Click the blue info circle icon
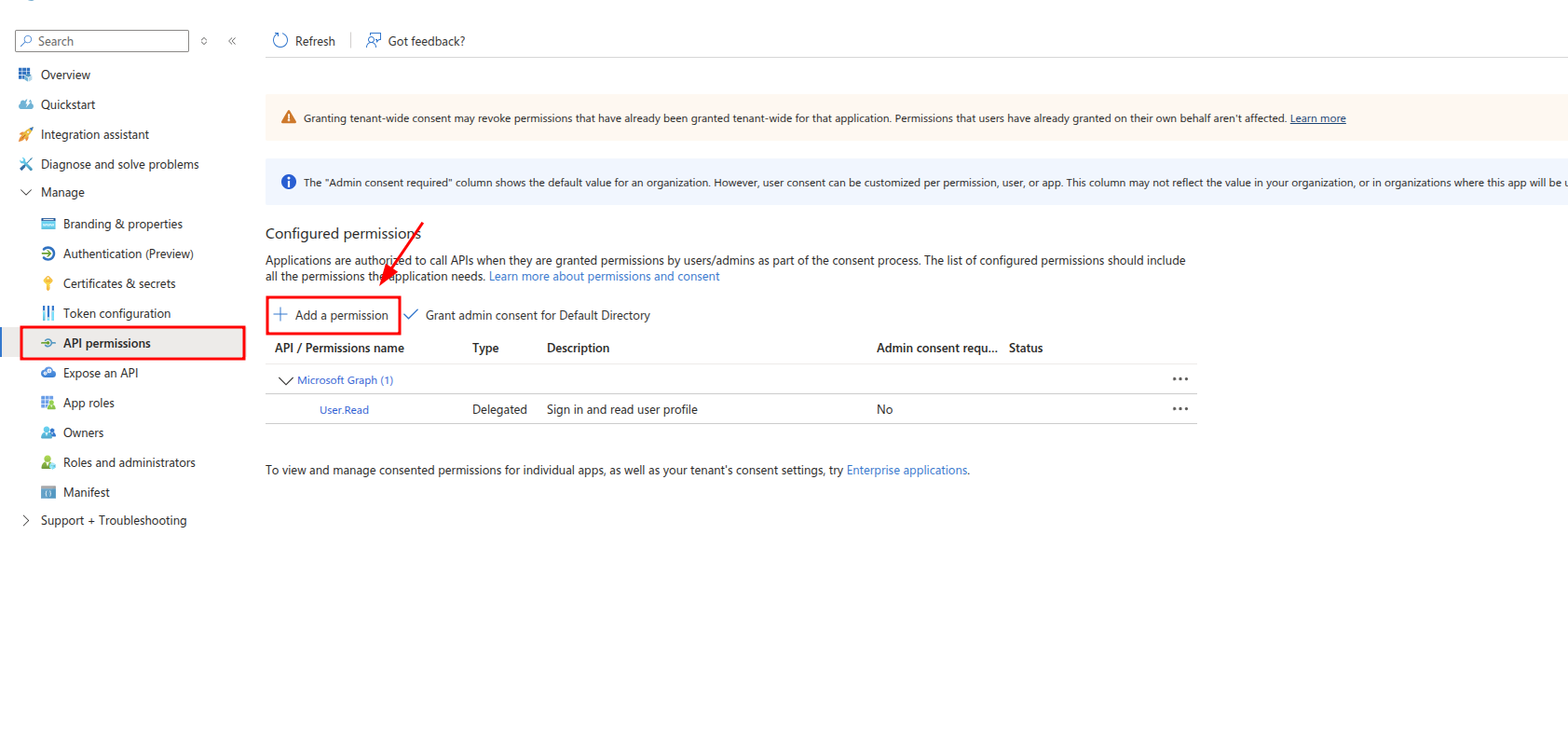Image resolution: width=1568 pixels, height=754 pixels. [289, 182]
